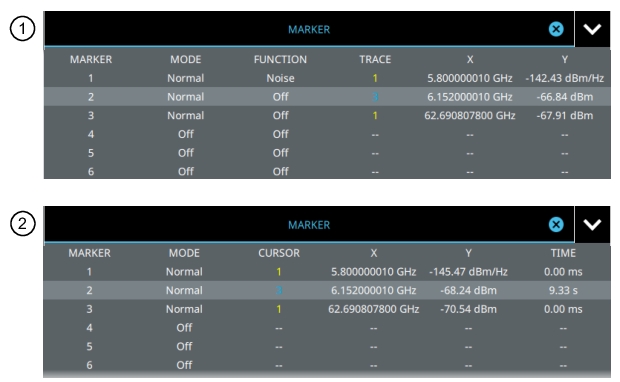Open the Noise function cell for marker 1

point(280,78)
